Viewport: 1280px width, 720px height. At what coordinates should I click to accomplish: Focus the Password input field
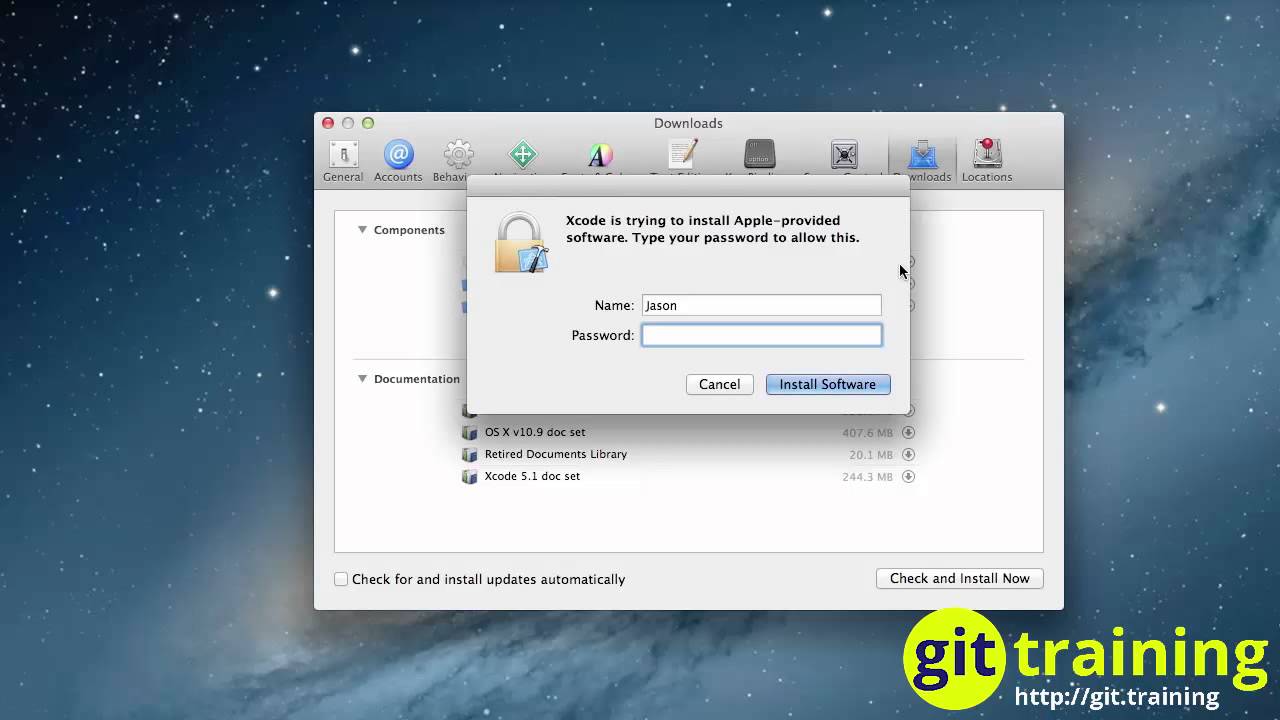pos(762,335)
